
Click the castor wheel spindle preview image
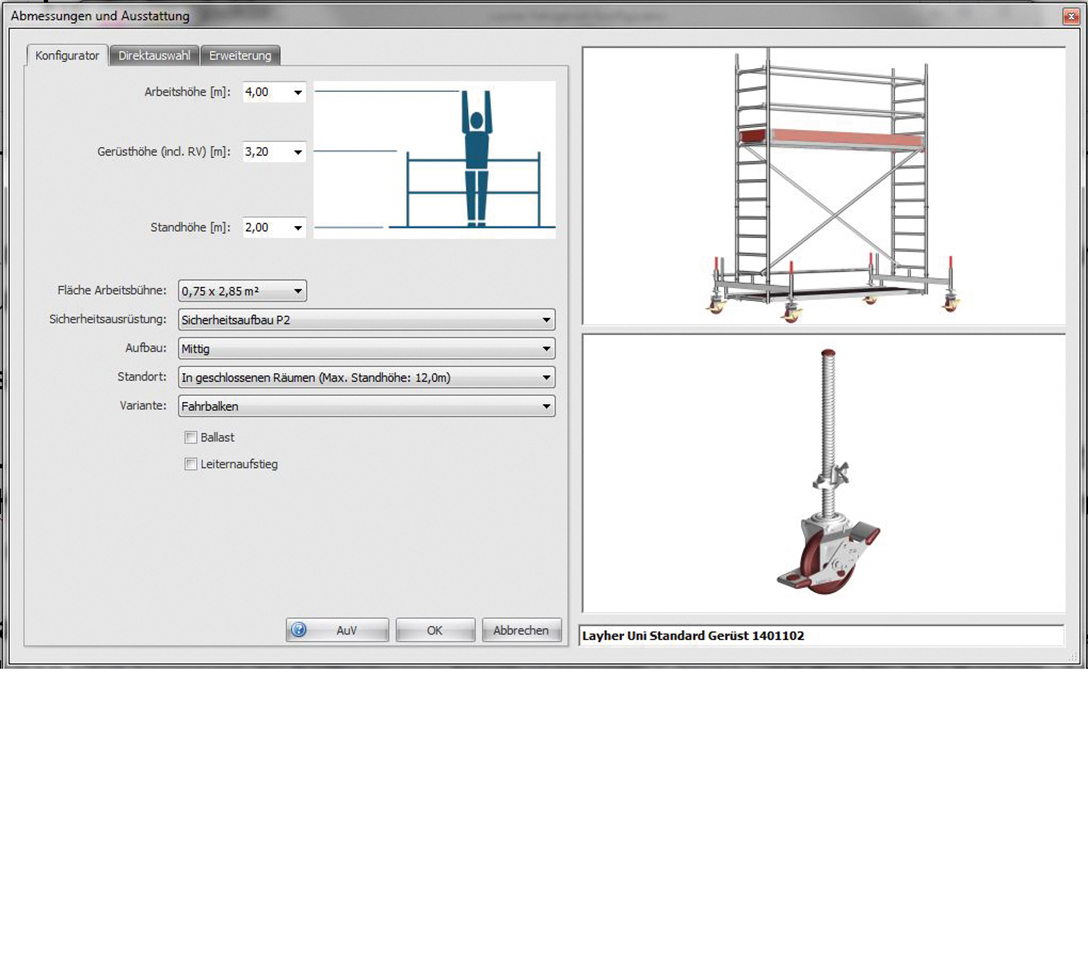pos(824,472)
